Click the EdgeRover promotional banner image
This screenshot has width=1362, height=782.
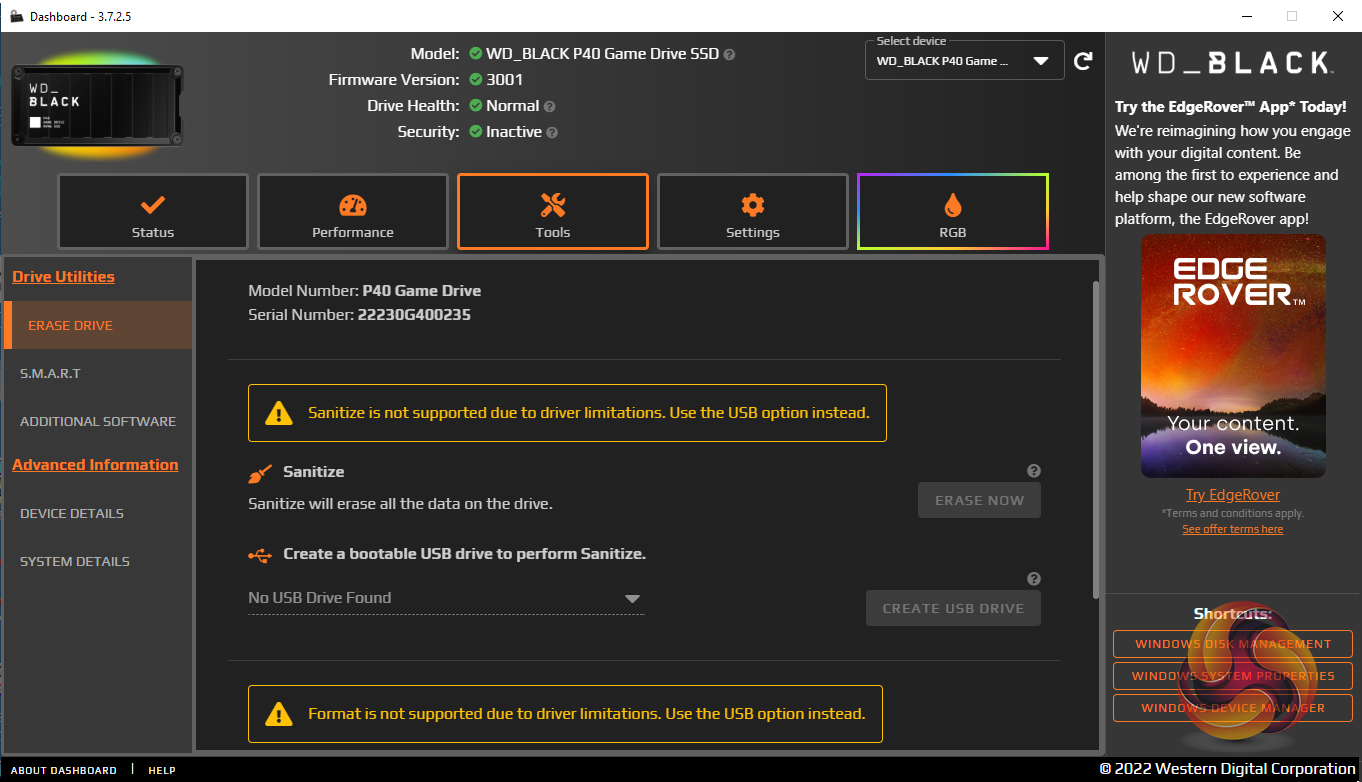(1233, 356)
